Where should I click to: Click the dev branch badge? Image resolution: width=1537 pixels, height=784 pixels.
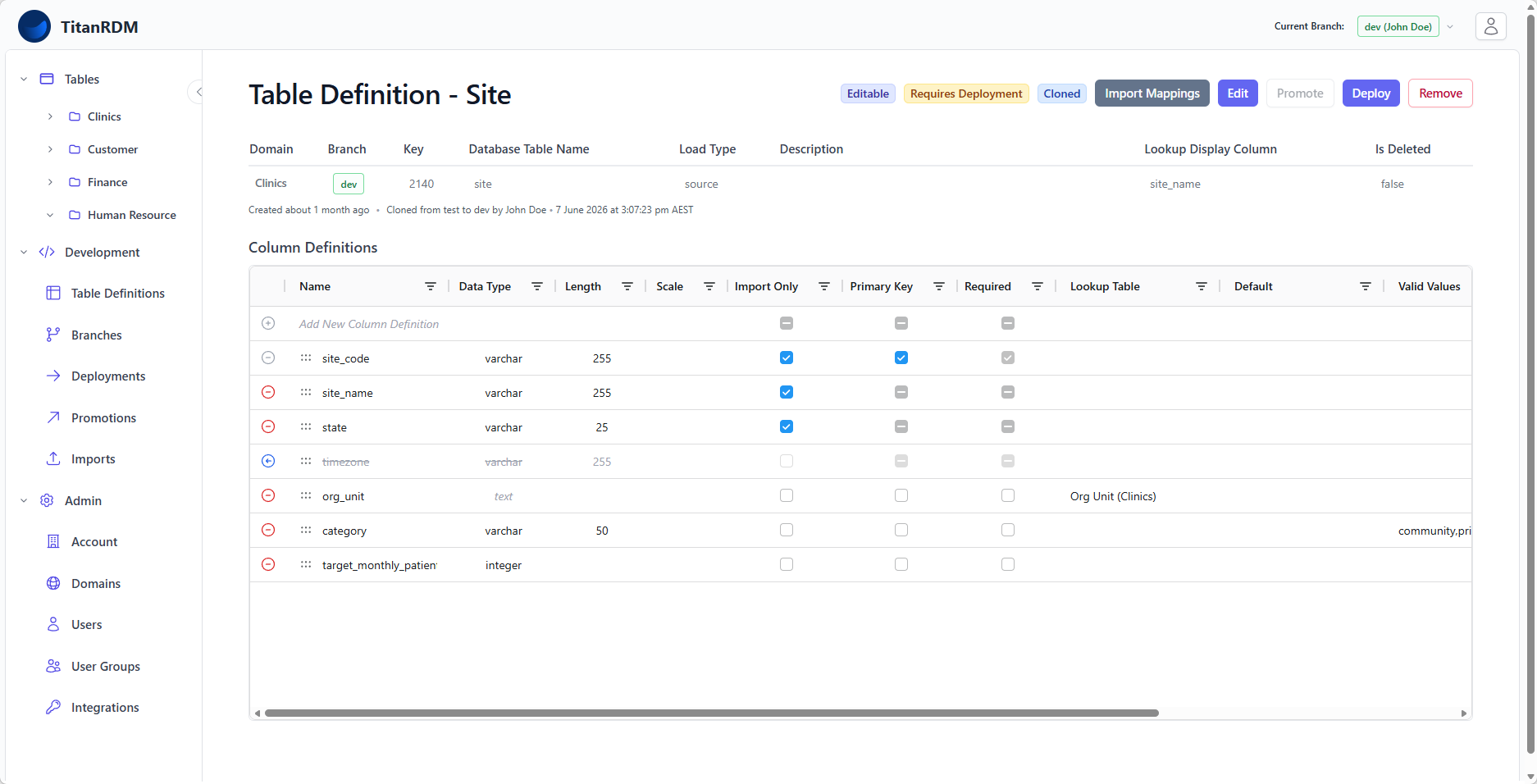349,184
